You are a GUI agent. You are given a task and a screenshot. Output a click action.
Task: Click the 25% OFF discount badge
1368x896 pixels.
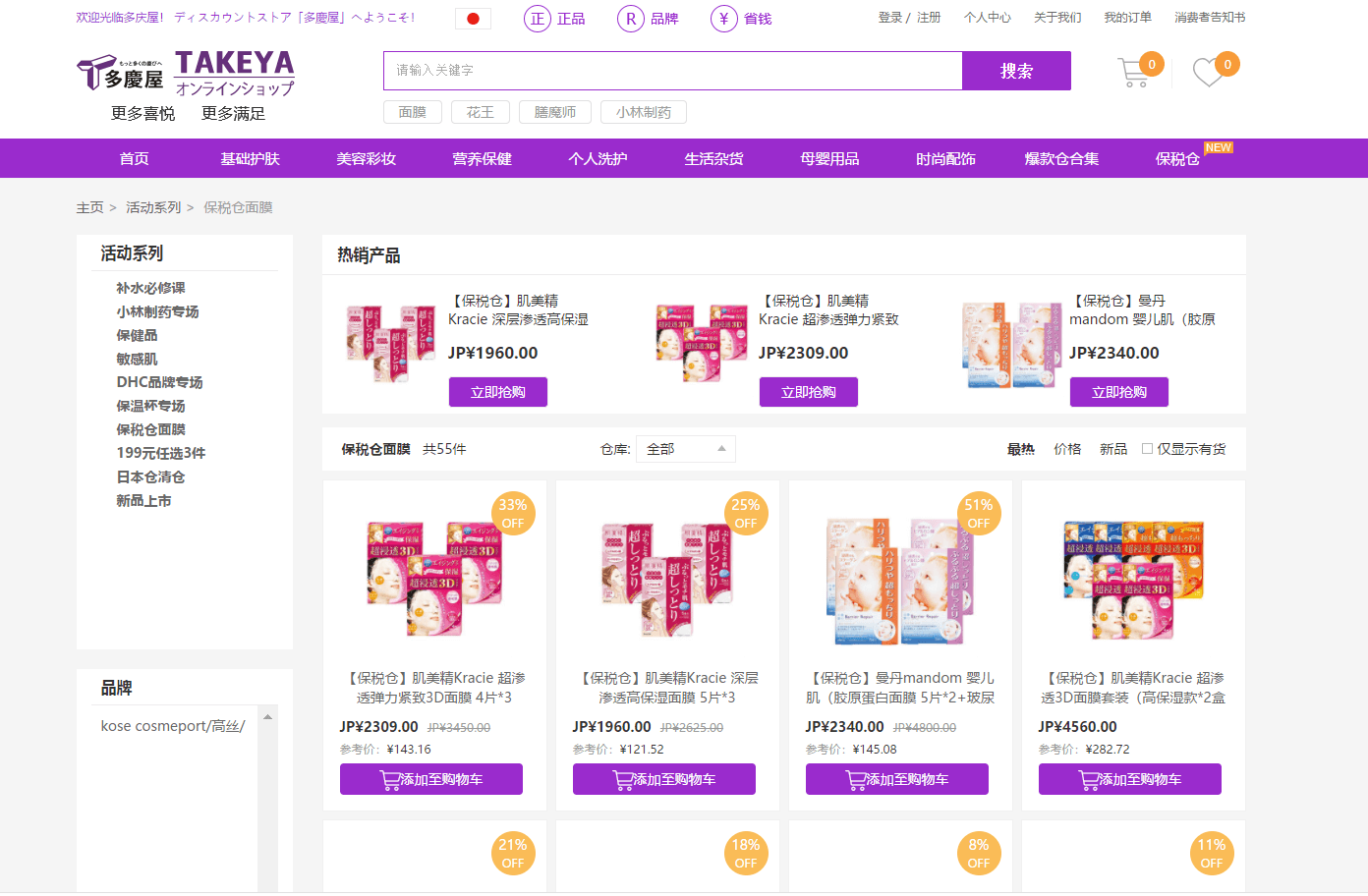click(x=746, y=513)
